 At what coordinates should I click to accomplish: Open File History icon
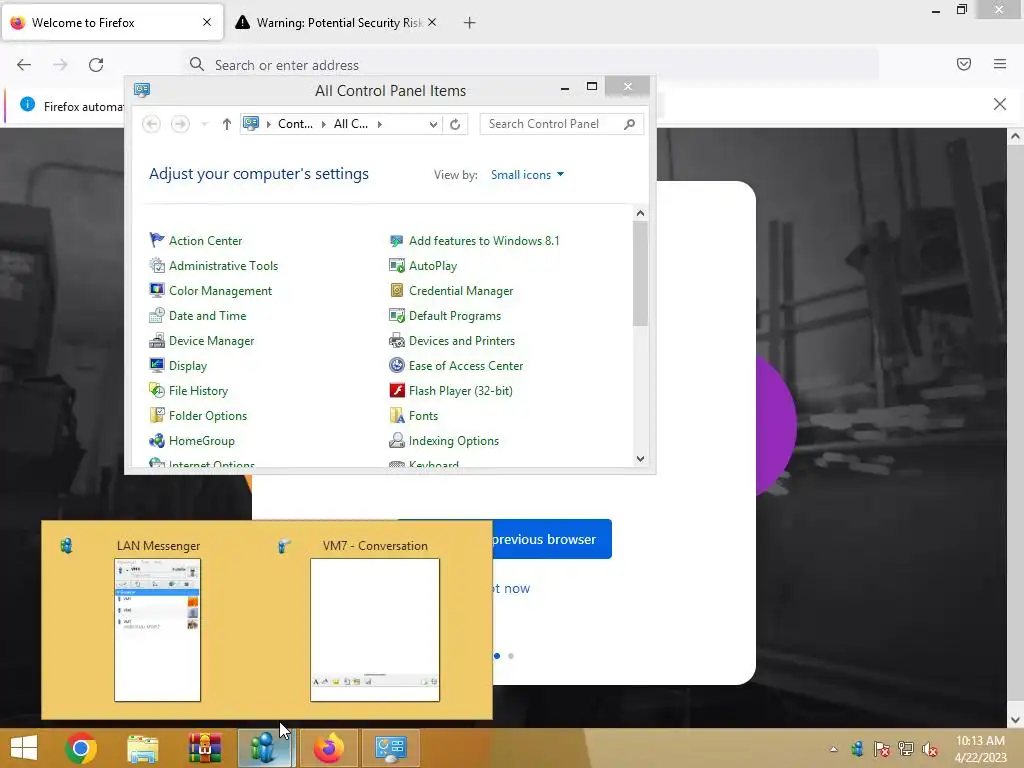(157, 391)
